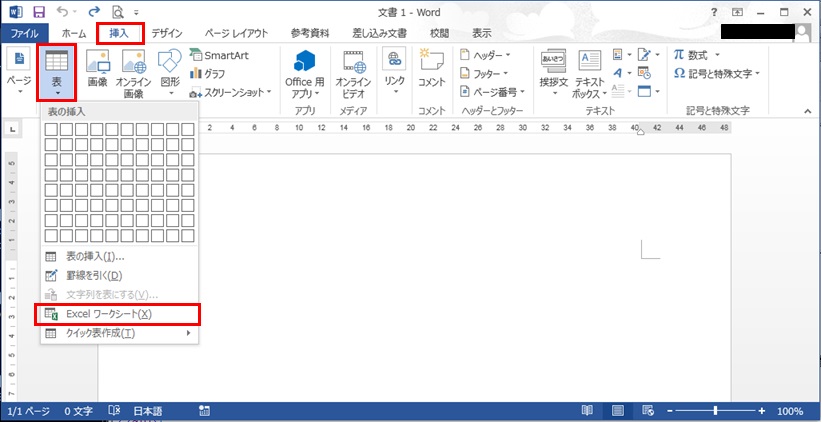822x422 pixels.
Task: Click the Object icon in テキスト group
Action: click(648, 92)
